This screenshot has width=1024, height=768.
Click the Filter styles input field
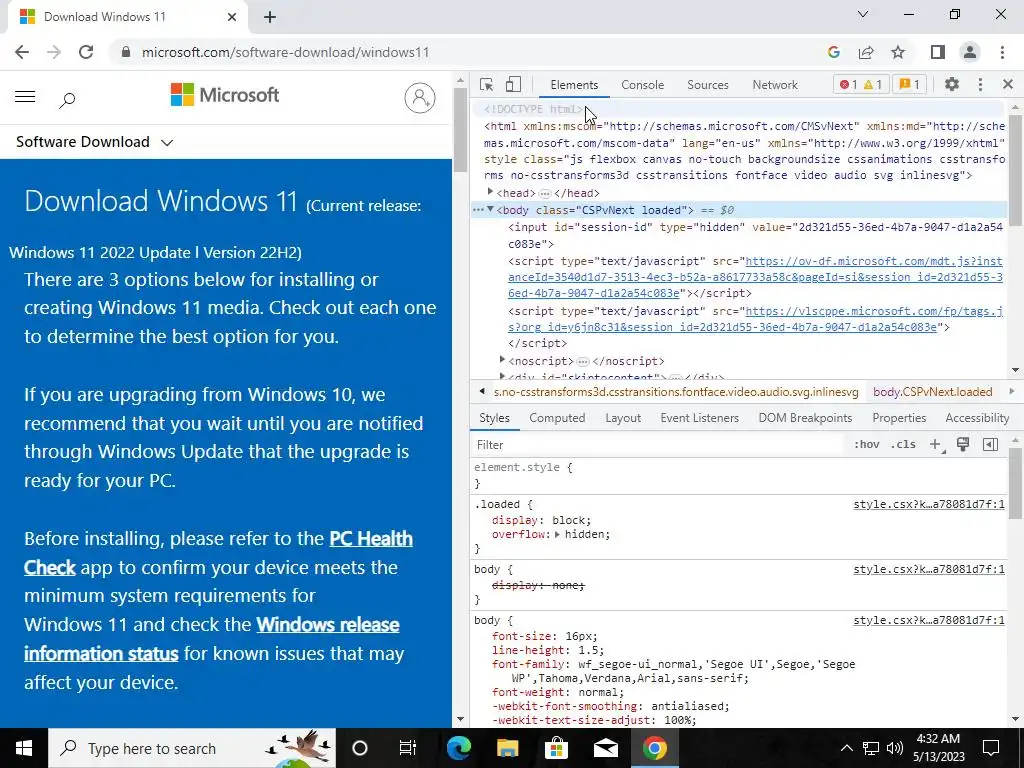coord(660,445)
